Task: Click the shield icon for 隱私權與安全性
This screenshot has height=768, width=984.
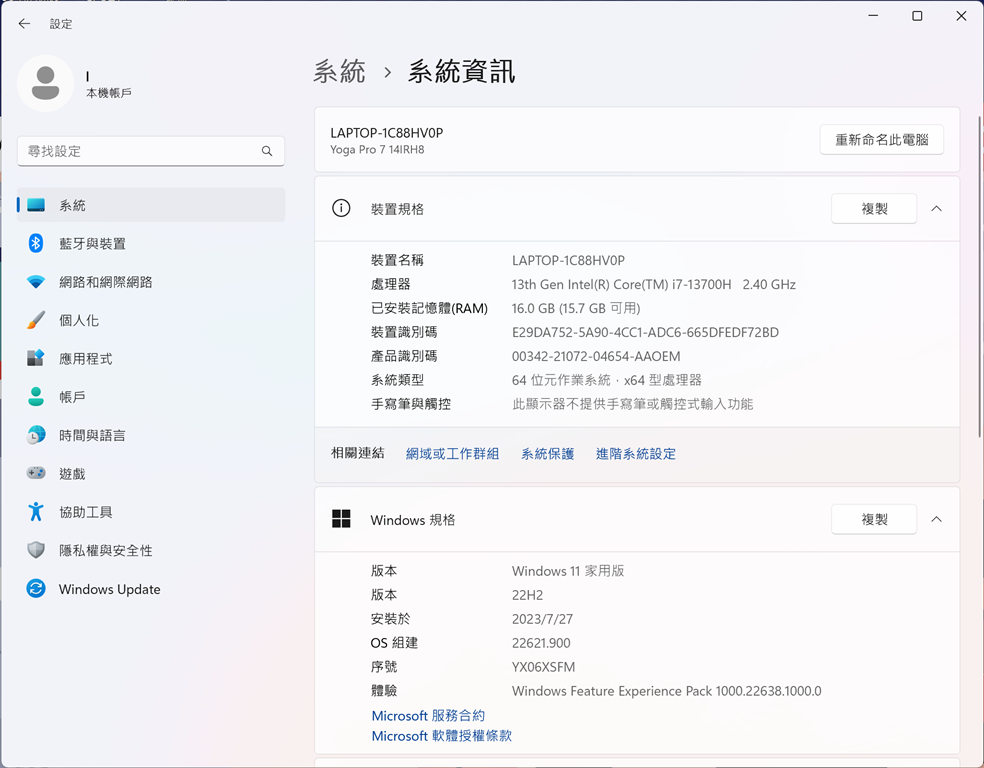Action: [36, 550]
